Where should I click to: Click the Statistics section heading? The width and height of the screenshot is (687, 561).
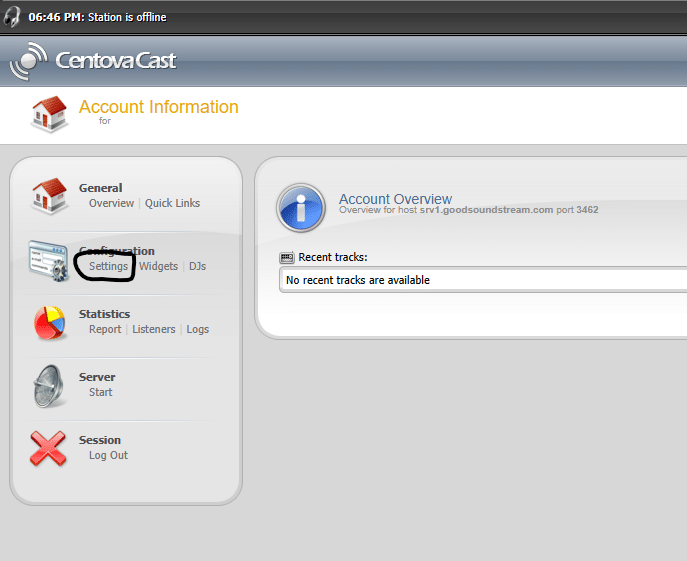click(x=104, y=314)
